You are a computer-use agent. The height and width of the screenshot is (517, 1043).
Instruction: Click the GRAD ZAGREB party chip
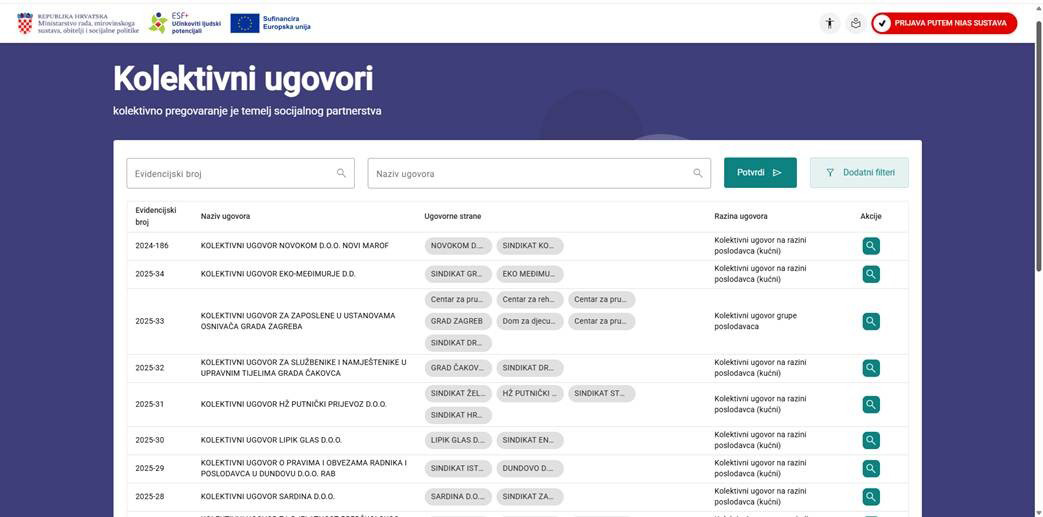pyautogui.click(x=457, y=321)
